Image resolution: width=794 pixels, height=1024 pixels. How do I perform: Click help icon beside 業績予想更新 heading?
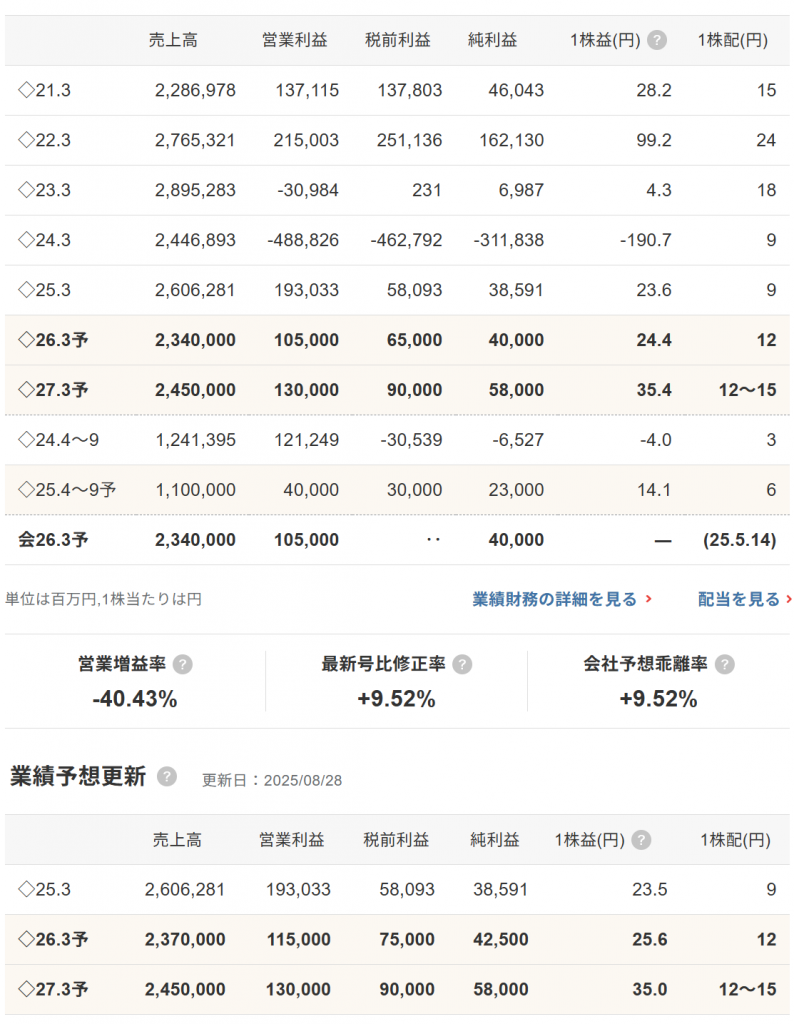point(167,776)
